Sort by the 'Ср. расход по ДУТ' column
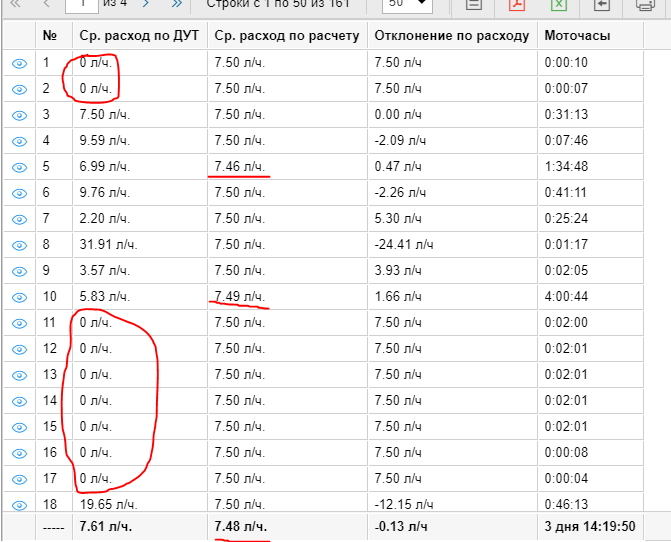This screenshot has width=671, height=542. (139, 36)
